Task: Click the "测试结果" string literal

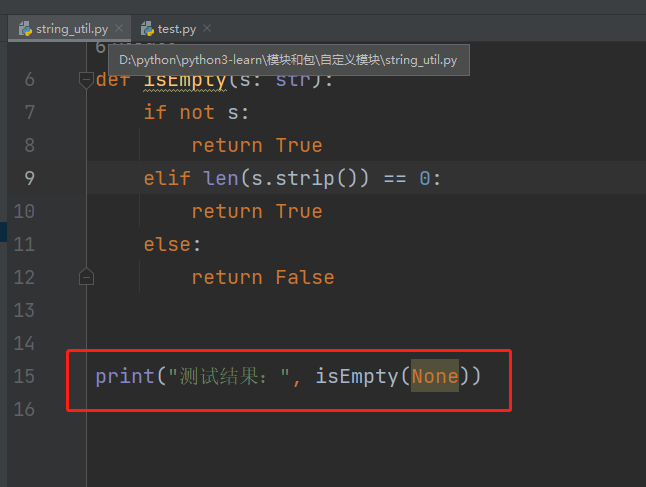Action: [x=230, y=376]
